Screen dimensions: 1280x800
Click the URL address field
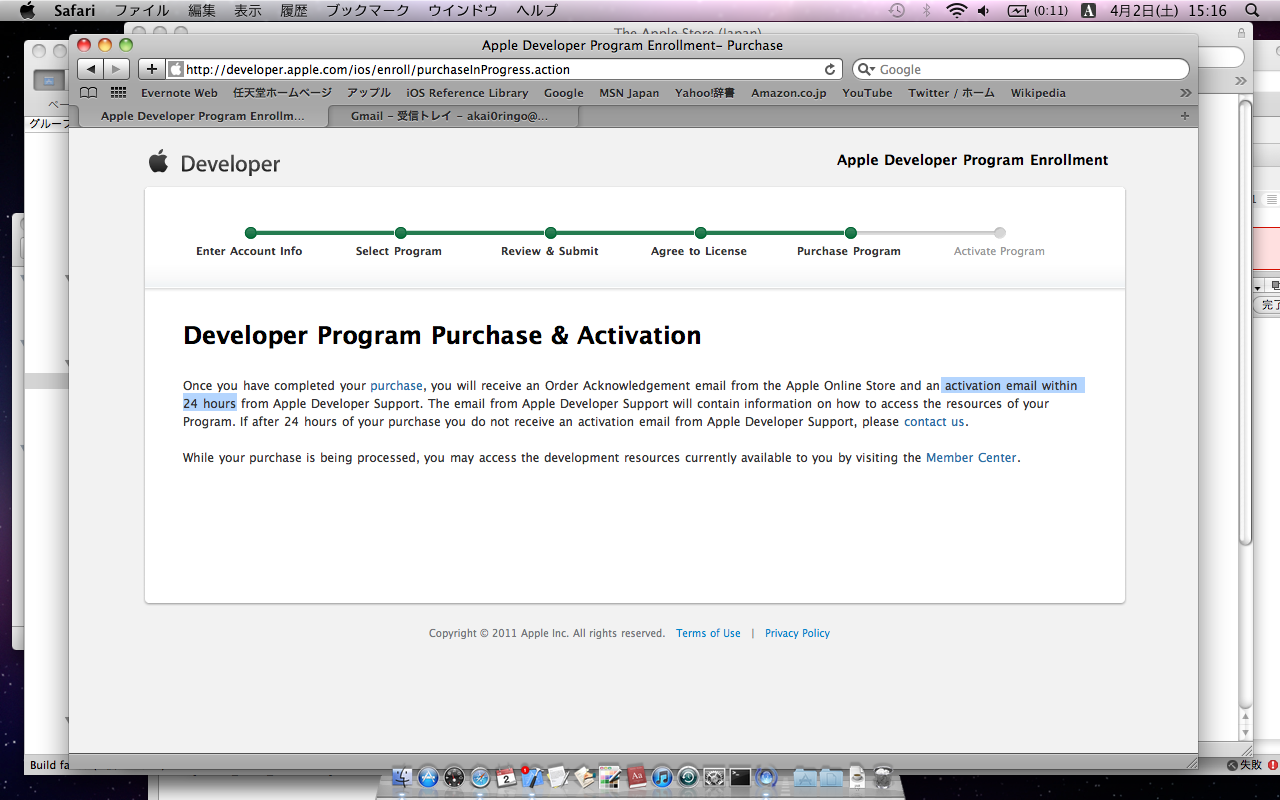(x=503, y=70)
